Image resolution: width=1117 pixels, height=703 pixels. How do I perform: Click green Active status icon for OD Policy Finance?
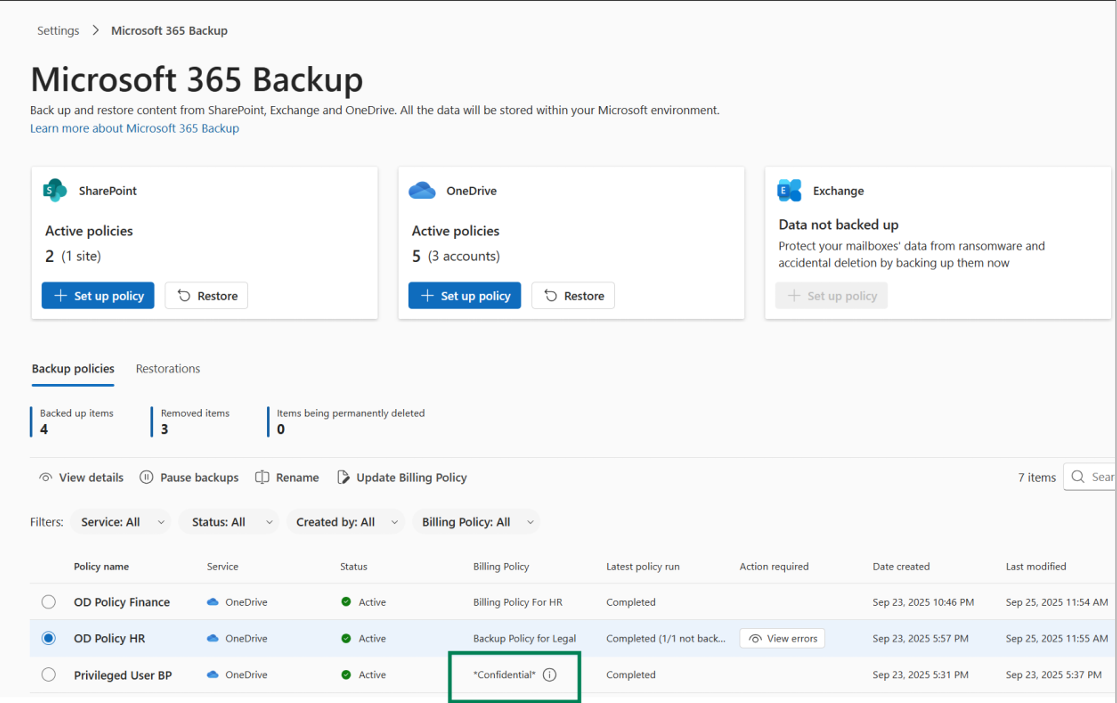pos(346,602)
